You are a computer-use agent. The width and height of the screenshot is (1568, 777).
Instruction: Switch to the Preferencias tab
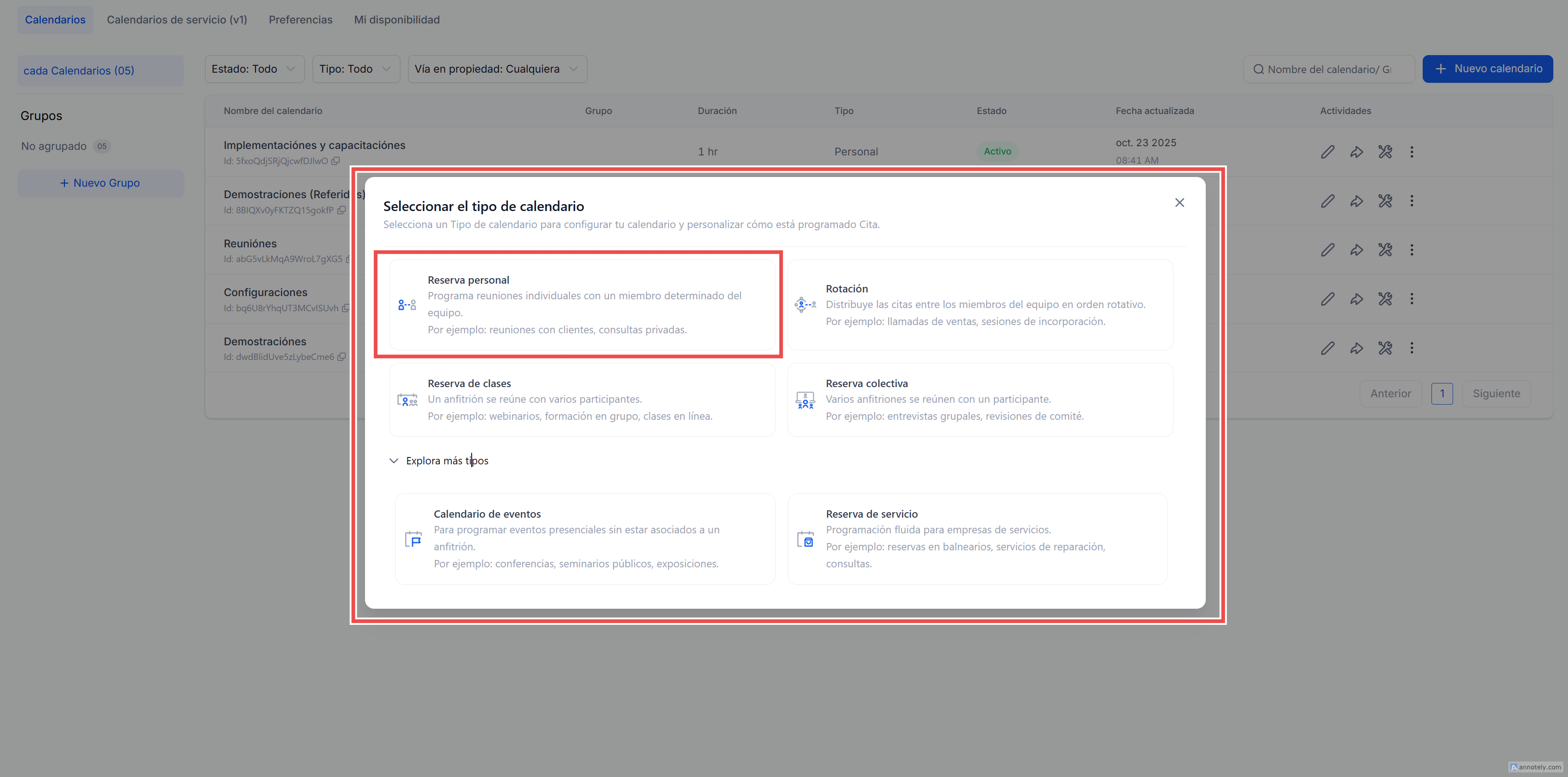pyautogui.click(x=301, y=19)
